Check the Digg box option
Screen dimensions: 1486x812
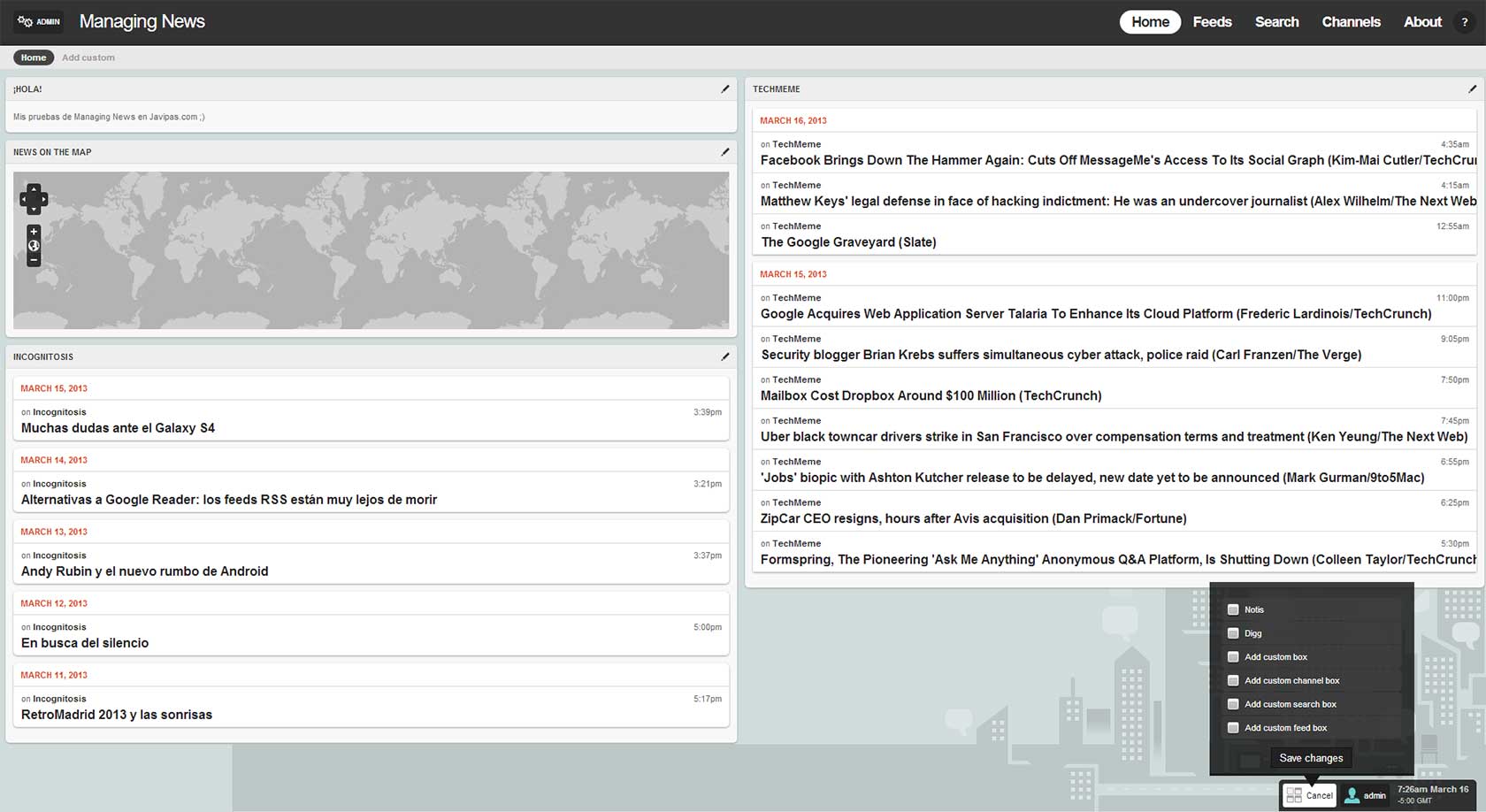coord(1233,633)
